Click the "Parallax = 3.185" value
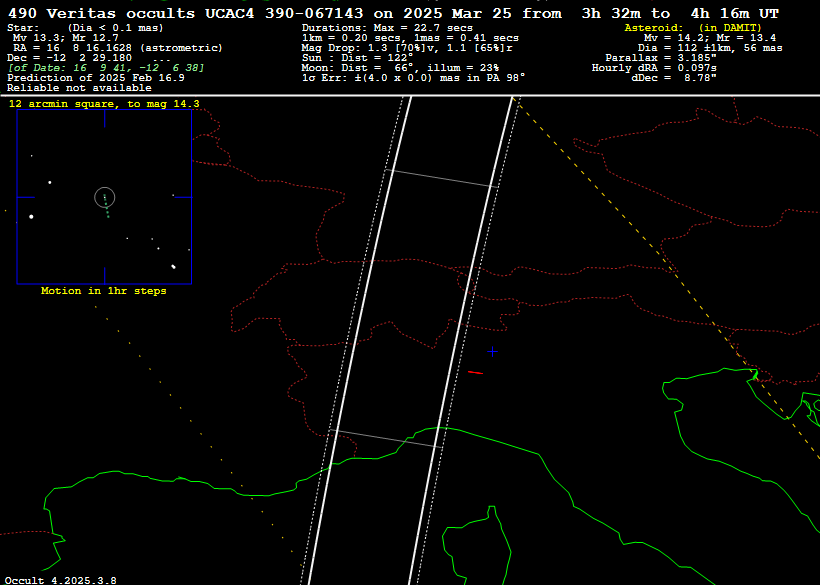820x585 pixels. tap(661, 58)
